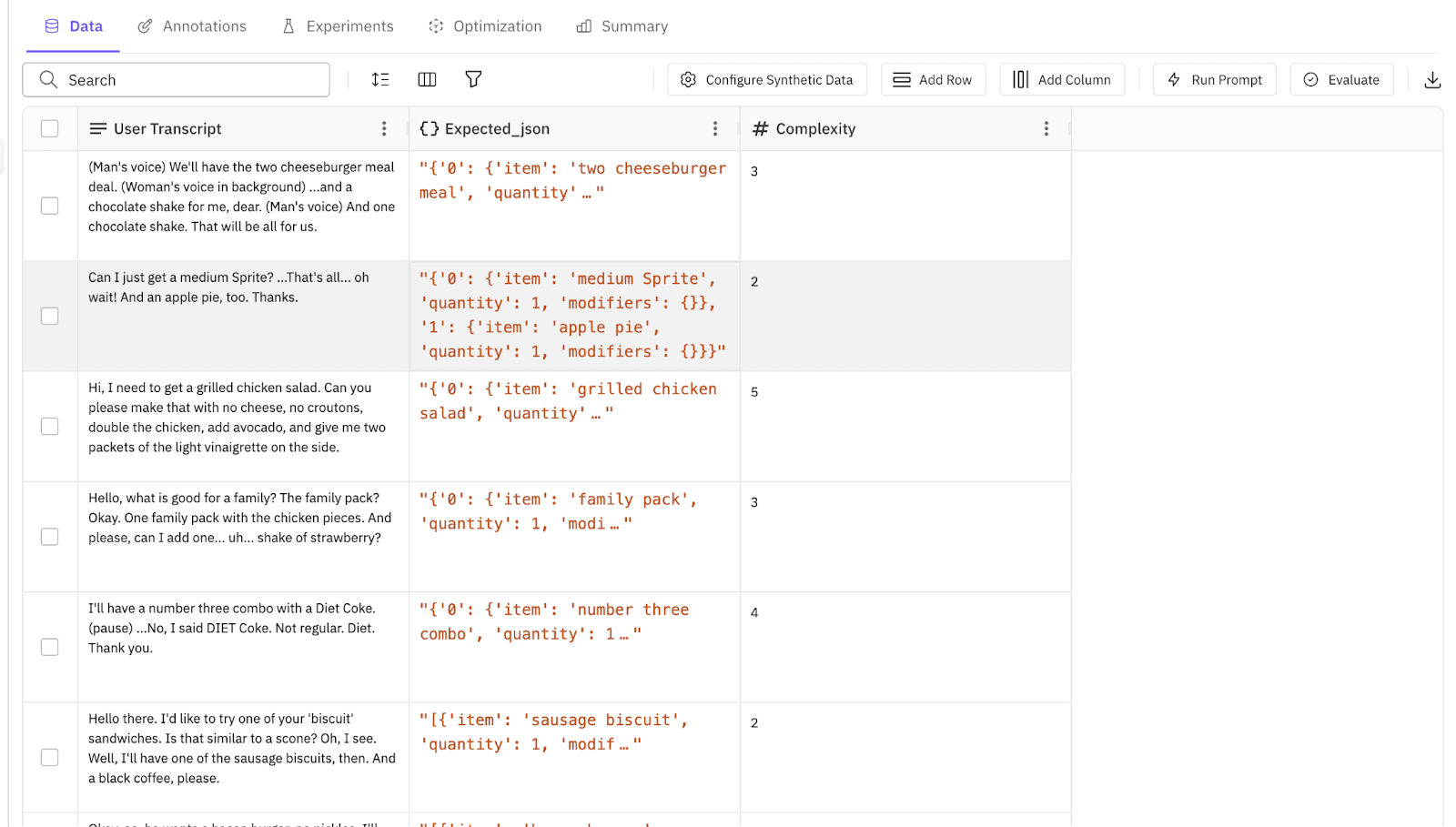Open Complexity column options menu

coord(1046,129)
